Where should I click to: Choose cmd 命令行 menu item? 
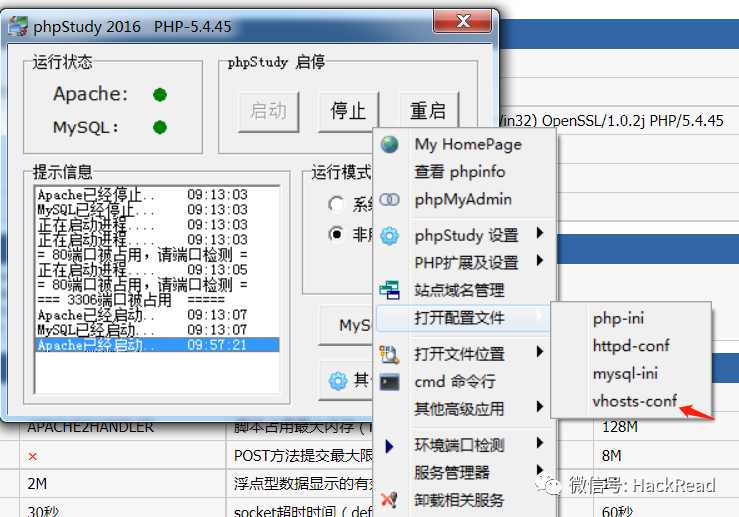pos(464,381)
